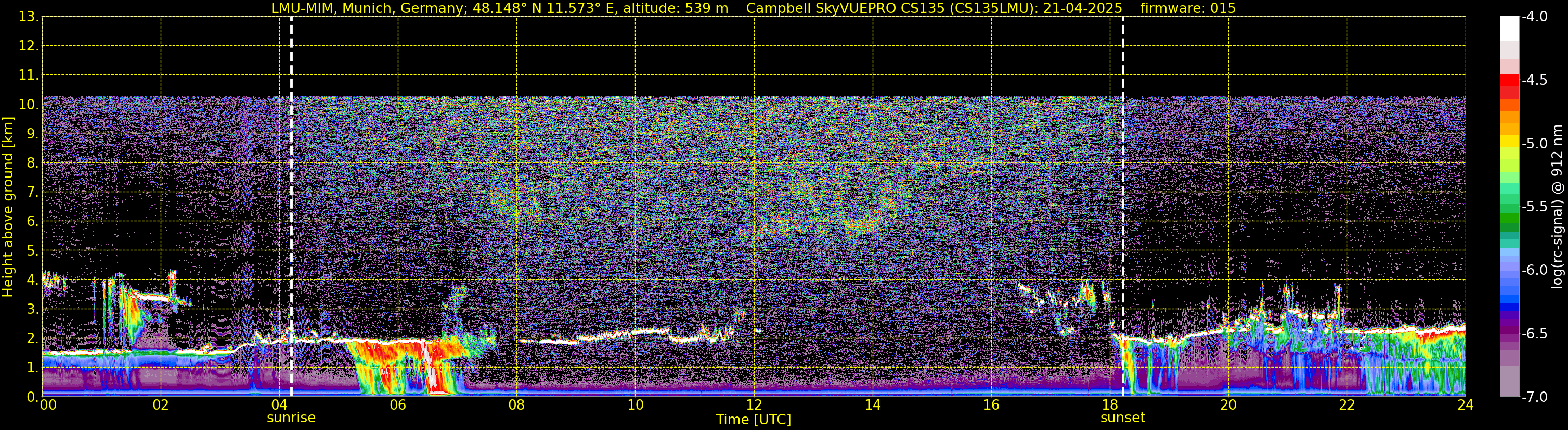
Task: Click the 'sunrise' label below the time axis
Action: point(291,418)
